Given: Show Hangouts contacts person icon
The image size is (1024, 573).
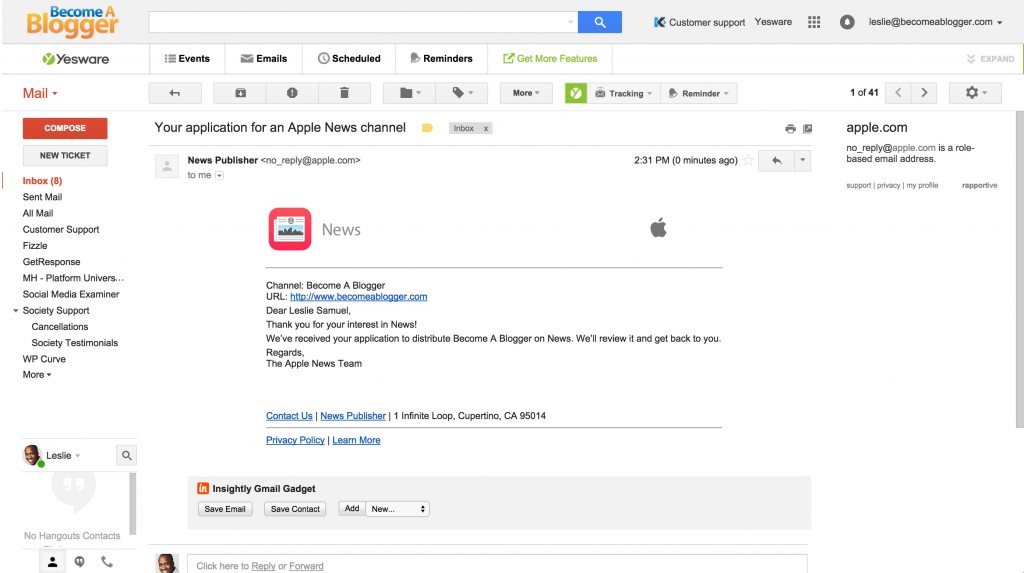Looking at the screenshot, I should tap(52, 562).
